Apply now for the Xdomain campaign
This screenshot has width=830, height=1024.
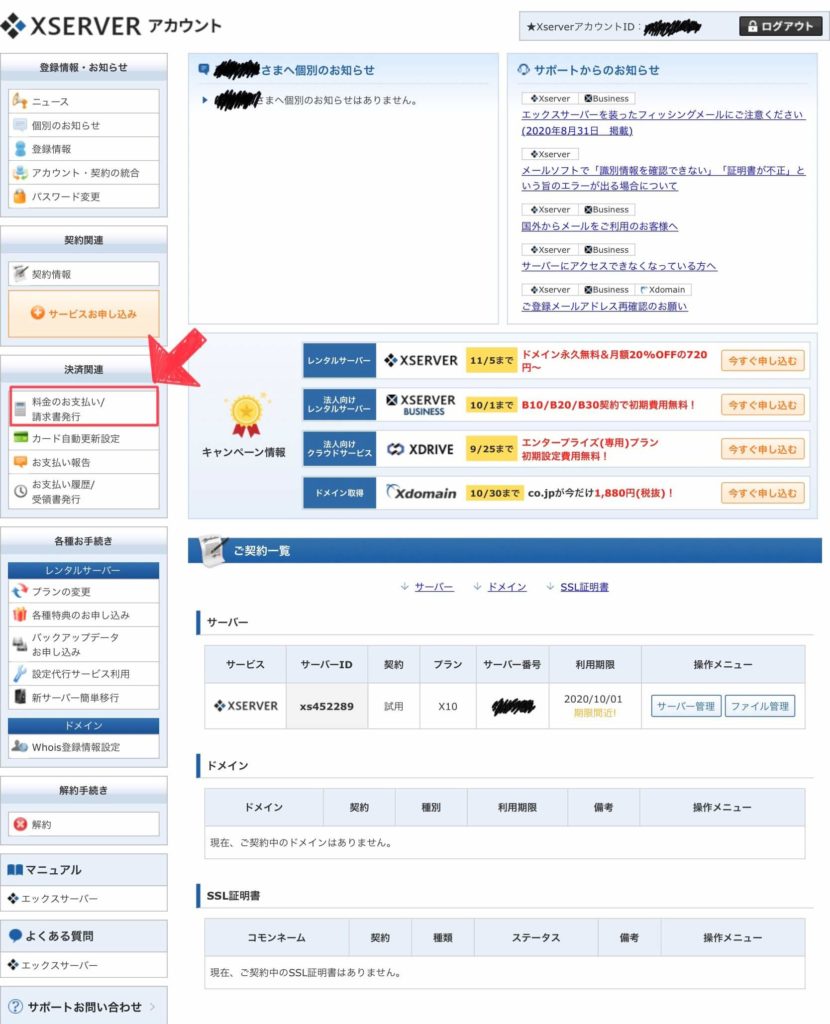click(762, 493)
